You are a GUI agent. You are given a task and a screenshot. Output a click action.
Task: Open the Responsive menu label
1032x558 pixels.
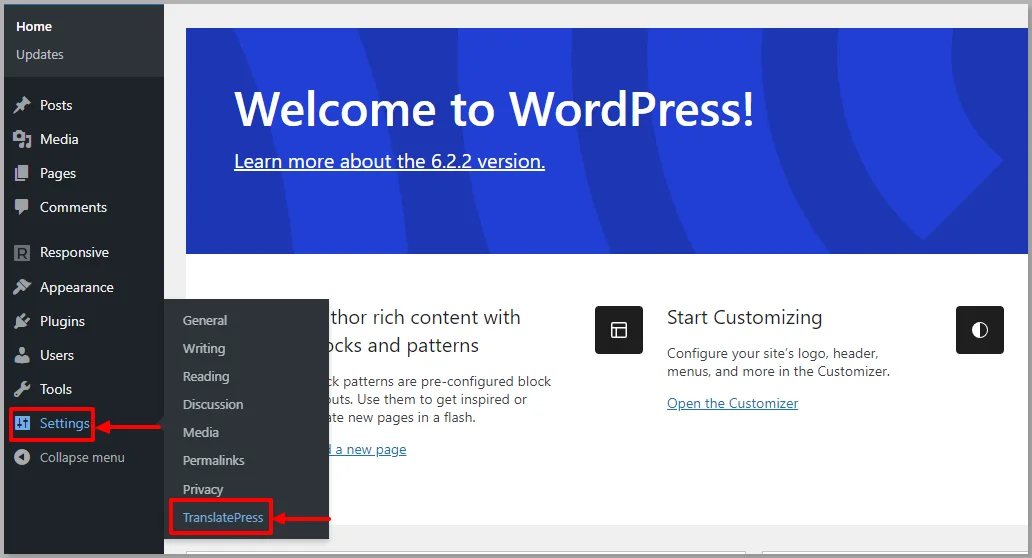(74, 253)
